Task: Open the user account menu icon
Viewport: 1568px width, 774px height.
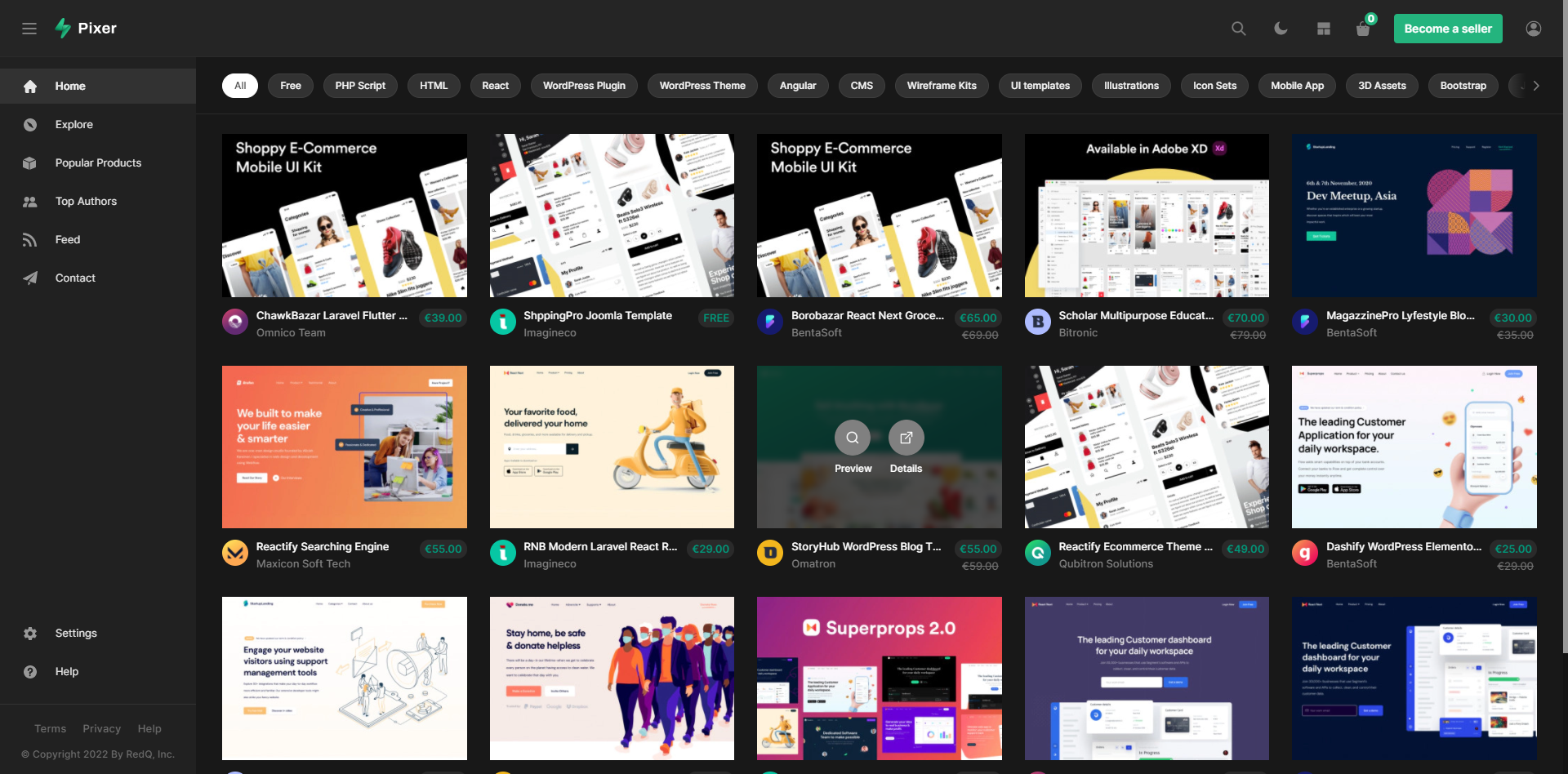Action: click(1534, 29)
